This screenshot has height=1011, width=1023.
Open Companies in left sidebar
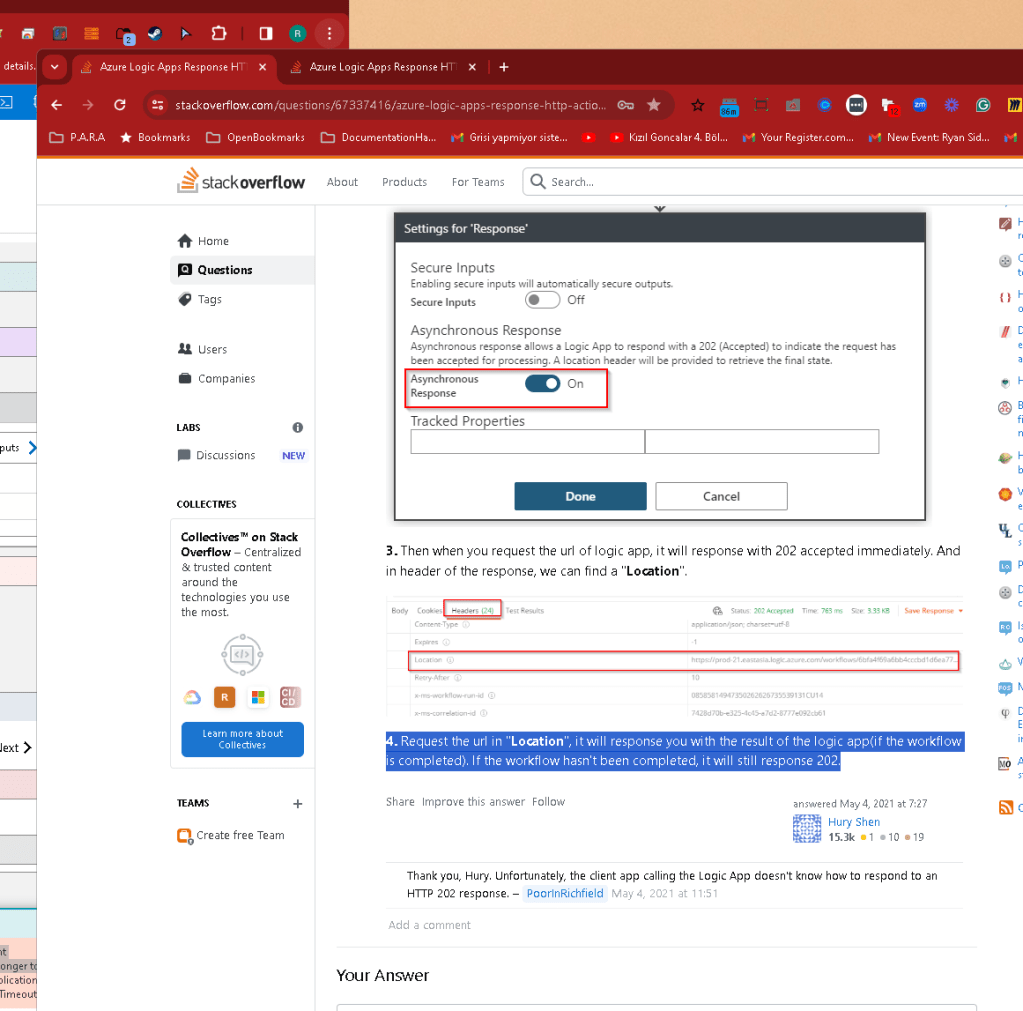click(x=243, y=378)
